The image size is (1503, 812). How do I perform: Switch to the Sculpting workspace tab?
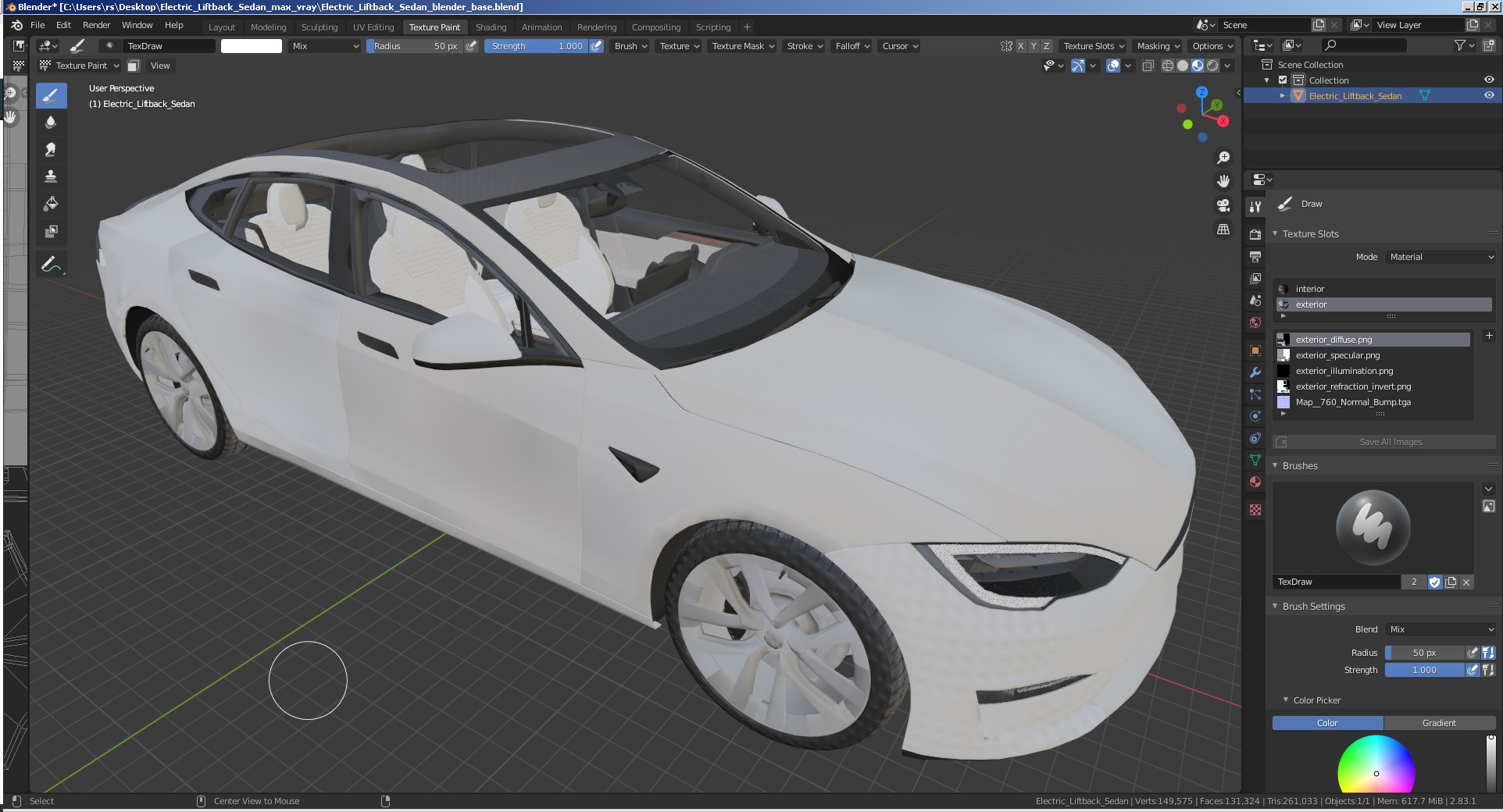point(320,27)
